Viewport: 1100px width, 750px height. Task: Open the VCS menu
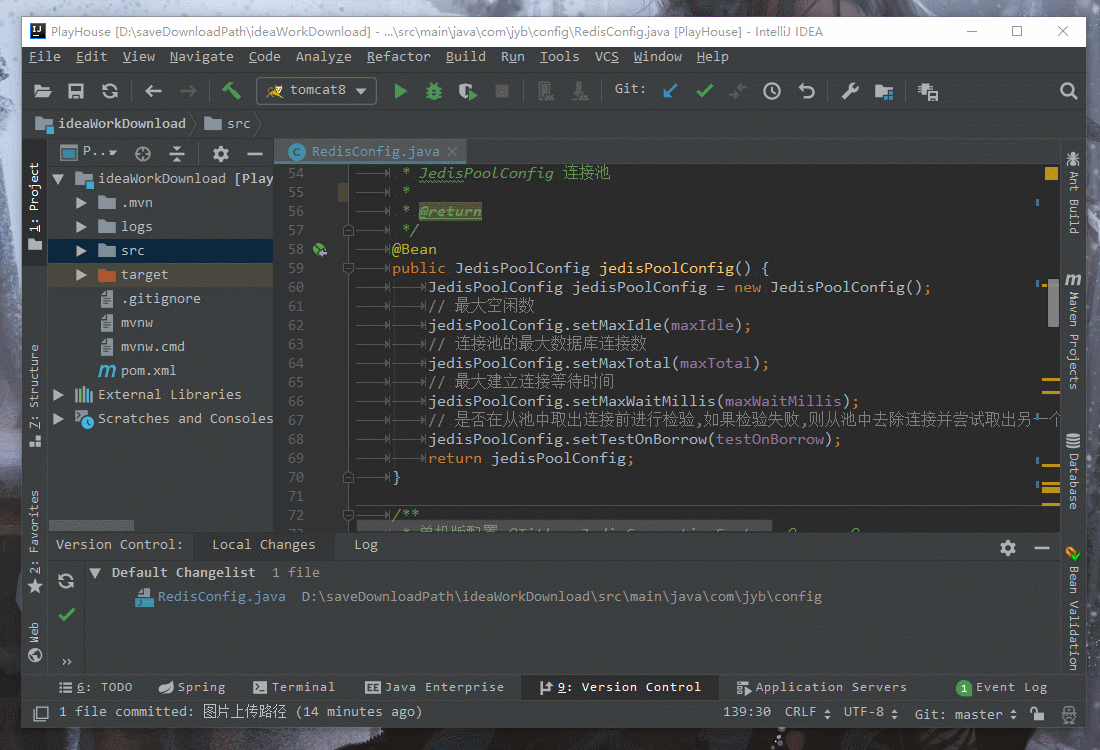tap(607, 57)
